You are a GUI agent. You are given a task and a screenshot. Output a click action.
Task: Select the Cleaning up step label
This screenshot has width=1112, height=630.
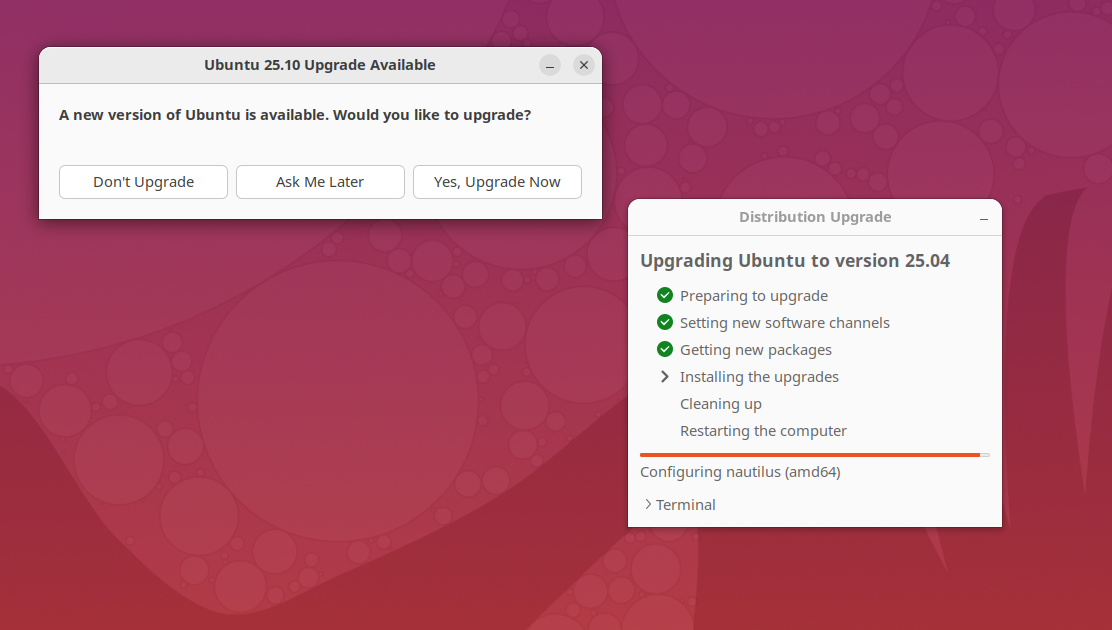[x=720, y=404]
